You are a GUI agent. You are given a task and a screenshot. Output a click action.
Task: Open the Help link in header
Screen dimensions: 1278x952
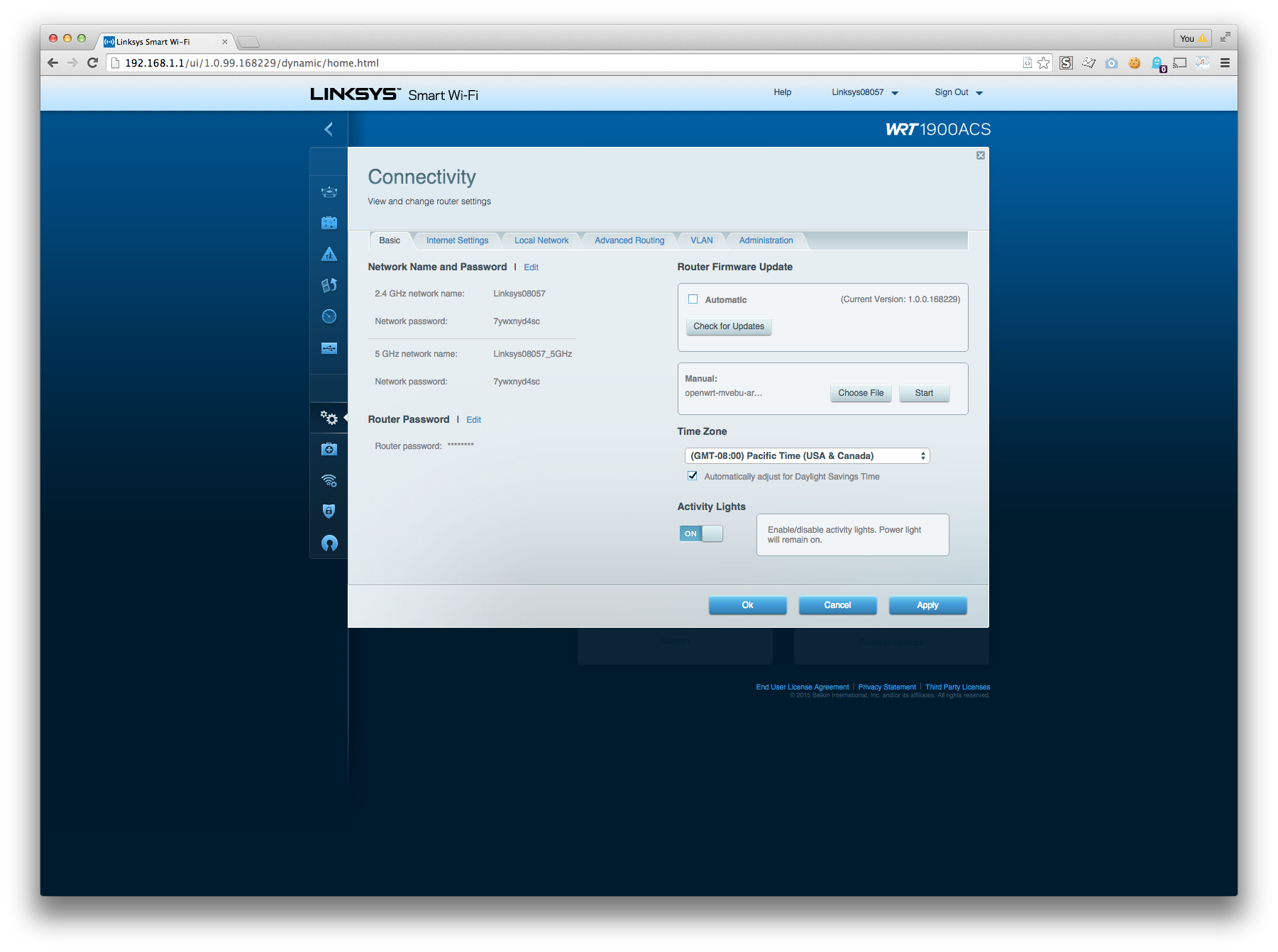(783, 92)
